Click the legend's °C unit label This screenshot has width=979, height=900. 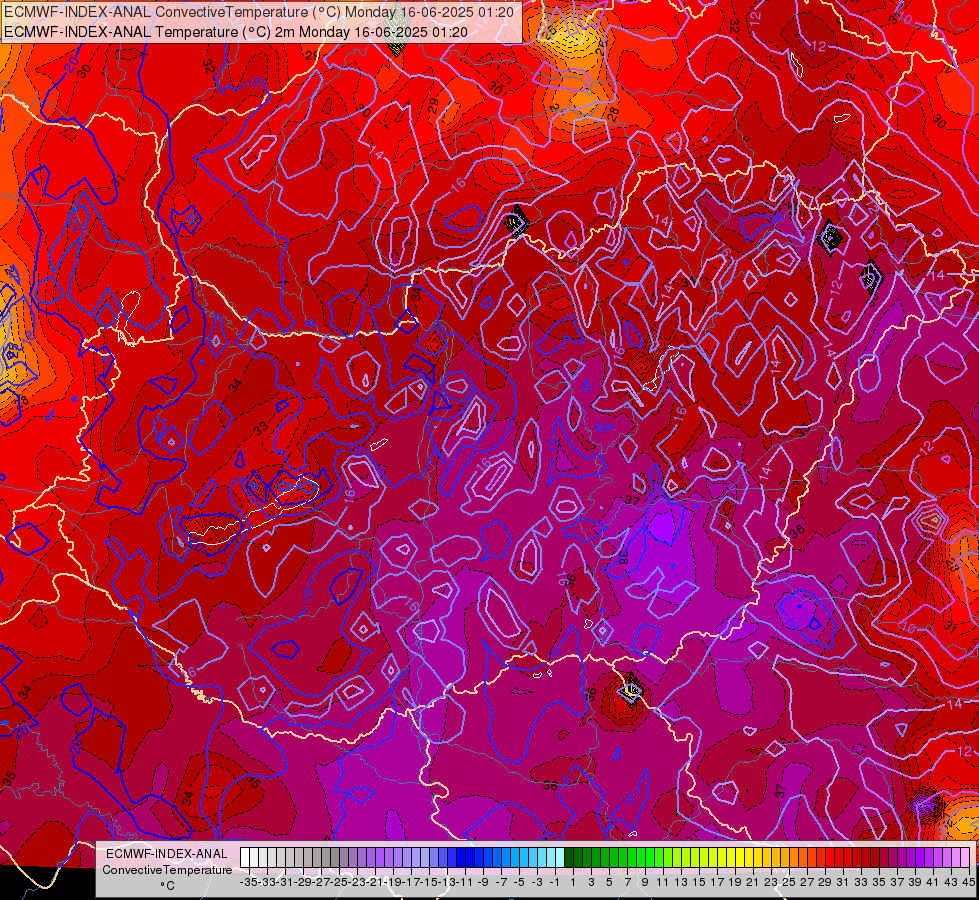click(x=167, y=886)
